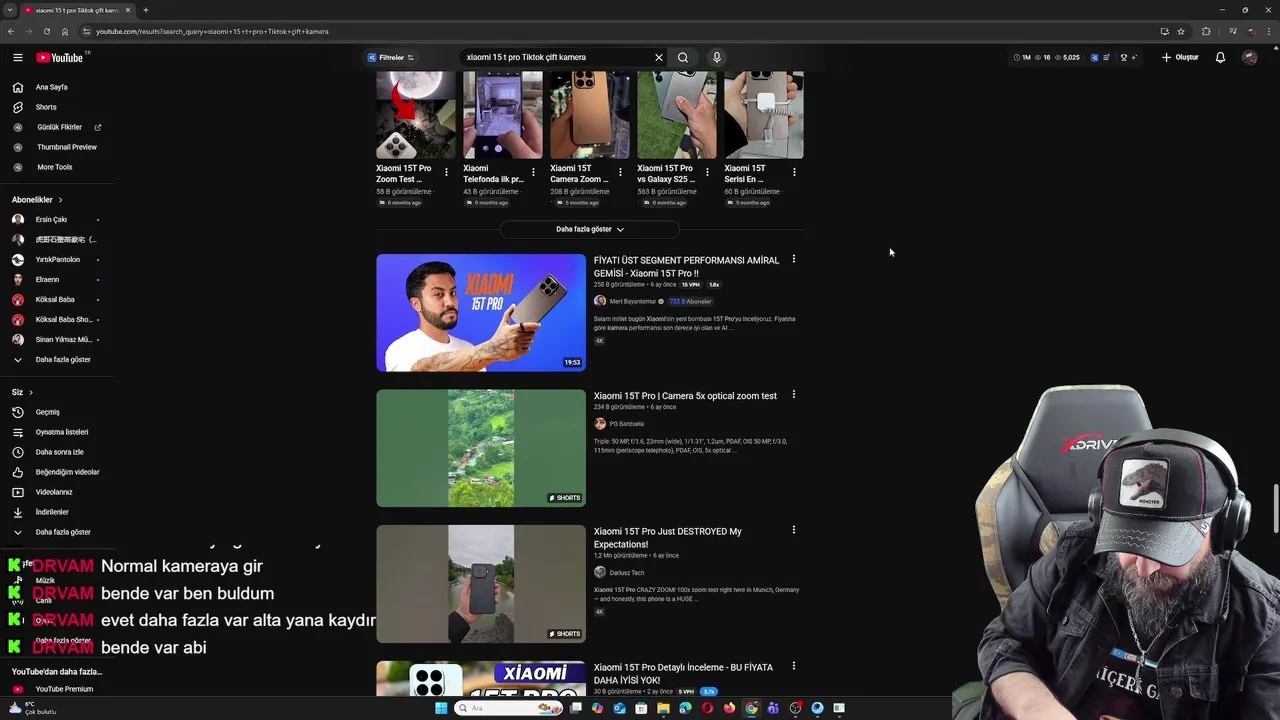The width and height of the screenshot is (1280, 720).
Task: Open Xiaomi 15T Pro vs Galaxy S25 short
Action: pos(676,115)
